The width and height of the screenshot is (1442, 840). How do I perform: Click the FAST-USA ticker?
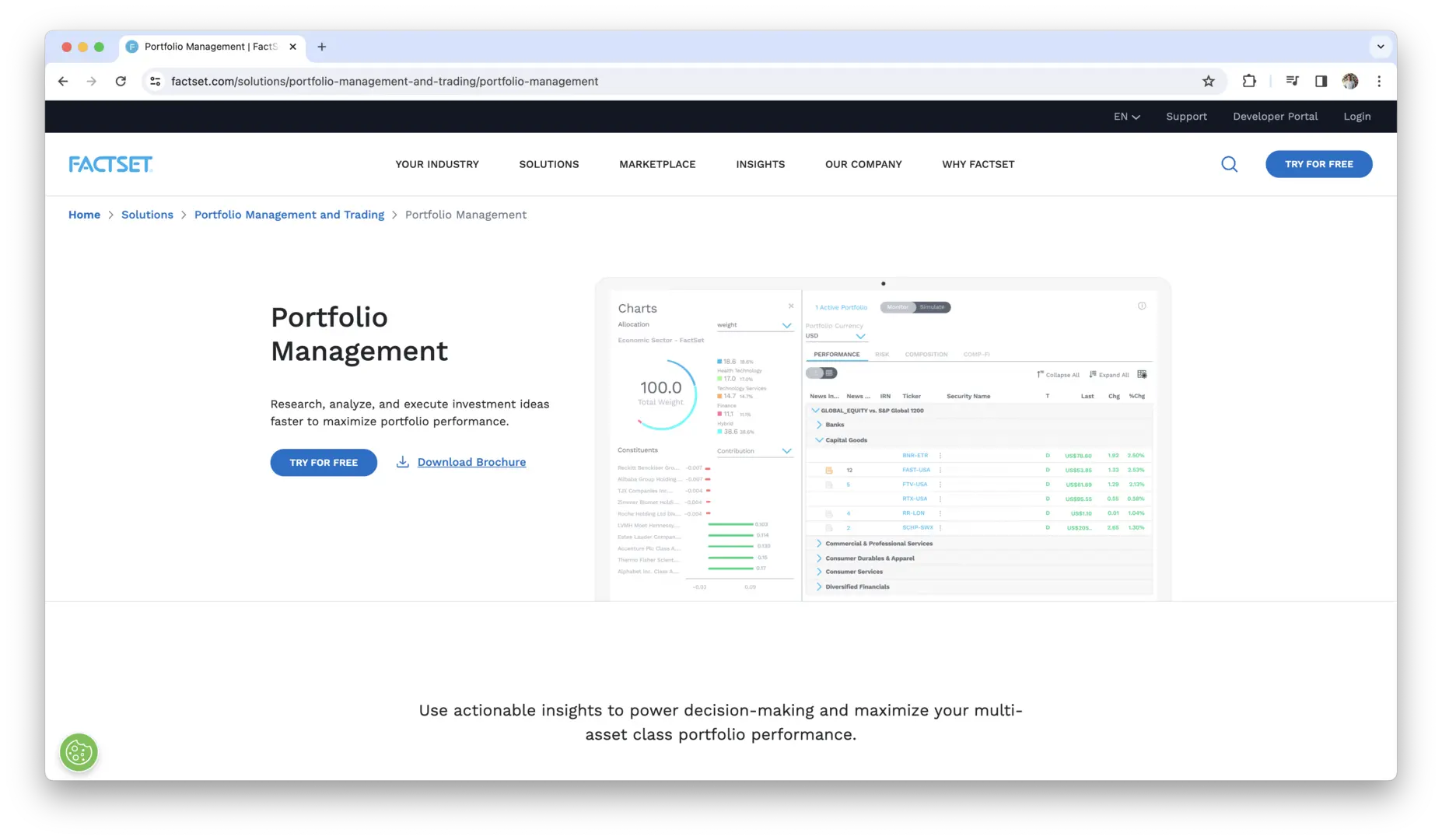tap(916, 470)
